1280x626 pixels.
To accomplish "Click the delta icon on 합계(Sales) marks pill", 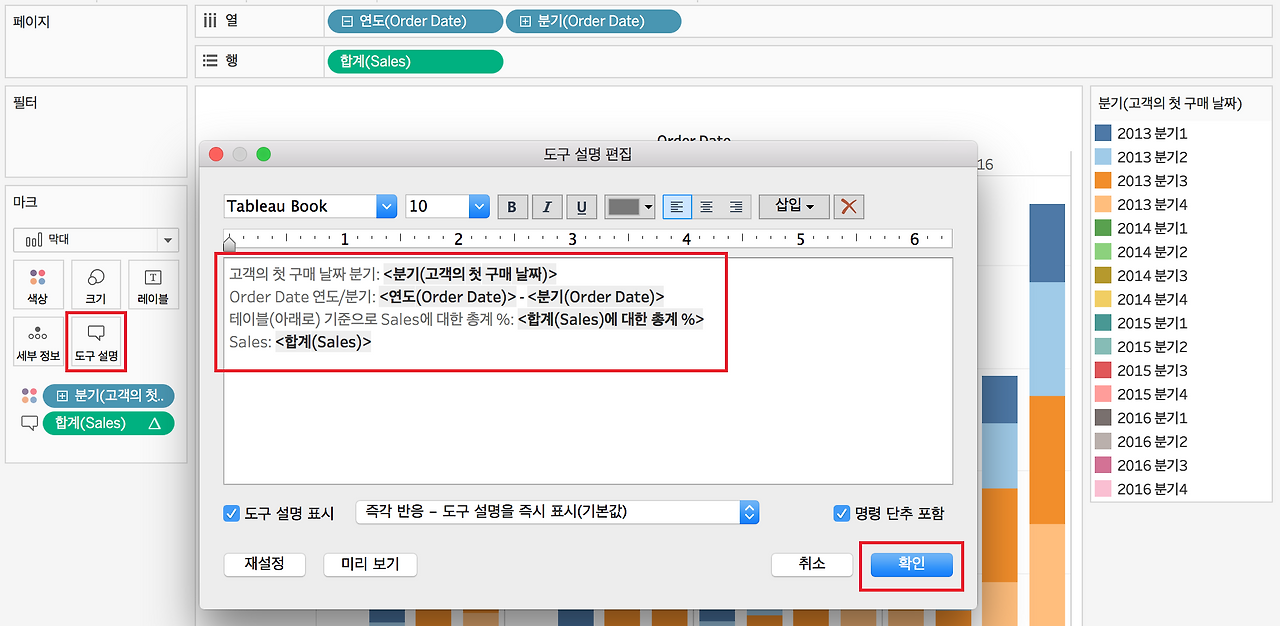I will [x=154, y=423].
